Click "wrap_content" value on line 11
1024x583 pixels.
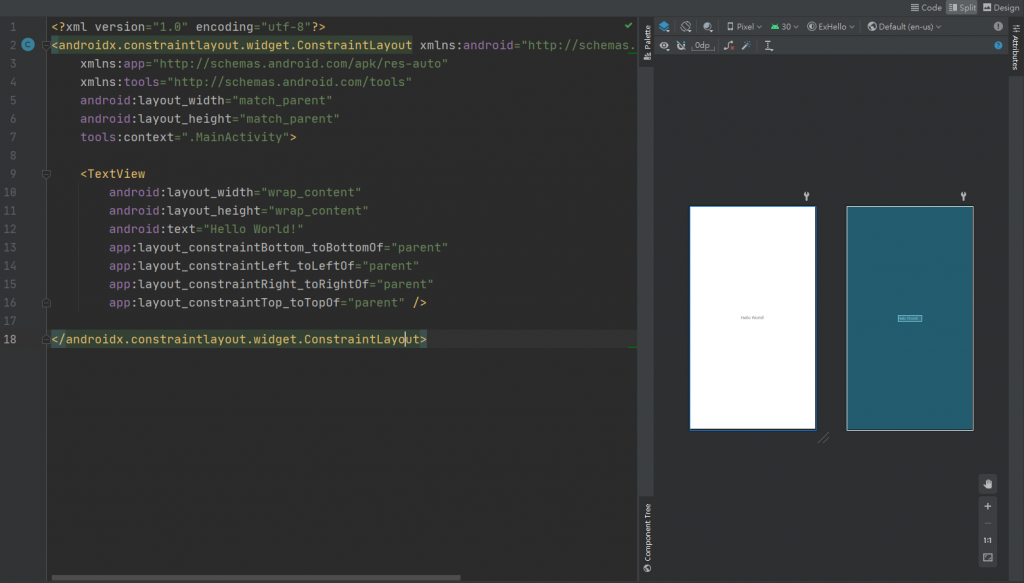point(319,211)
